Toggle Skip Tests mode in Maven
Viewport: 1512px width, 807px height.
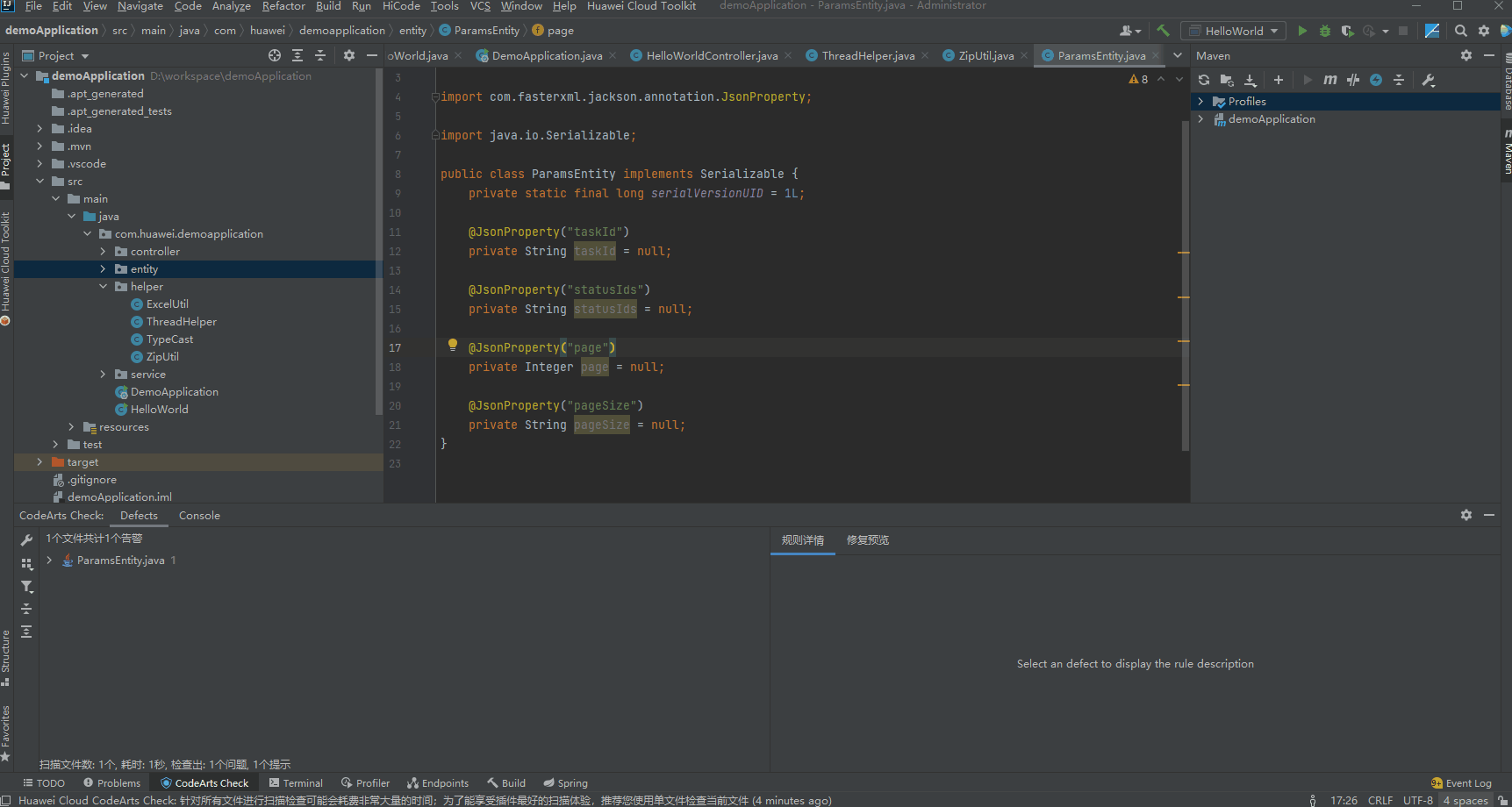click(1376, 80)
